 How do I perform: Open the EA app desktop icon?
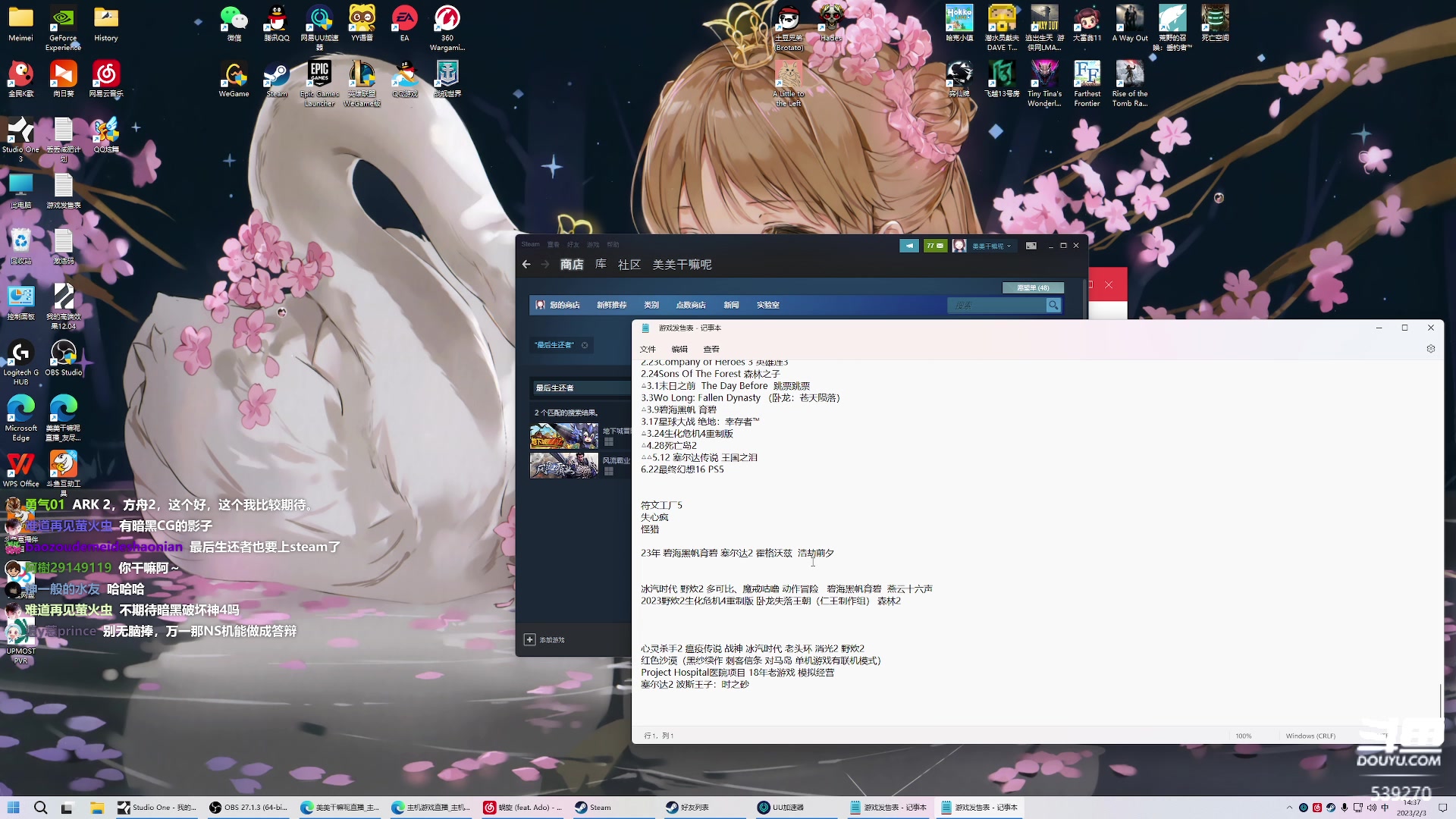404,23
